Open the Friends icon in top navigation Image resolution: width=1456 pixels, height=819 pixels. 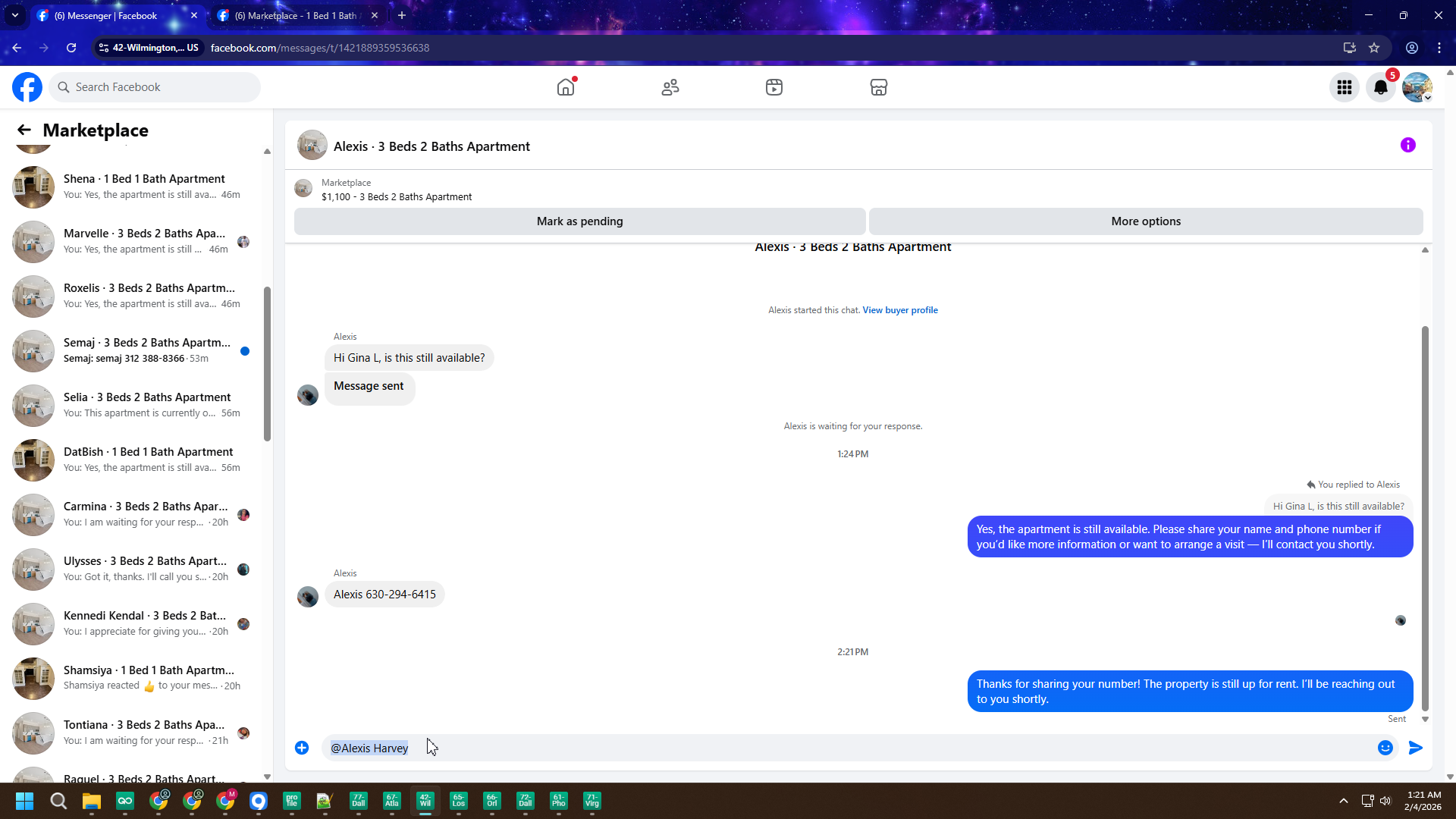coord(670,87)
